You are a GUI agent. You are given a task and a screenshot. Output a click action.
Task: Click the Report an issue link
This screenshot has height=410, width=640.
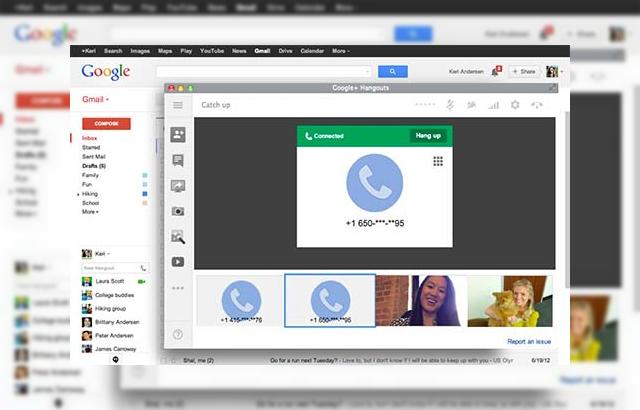[x=529, y=341]
